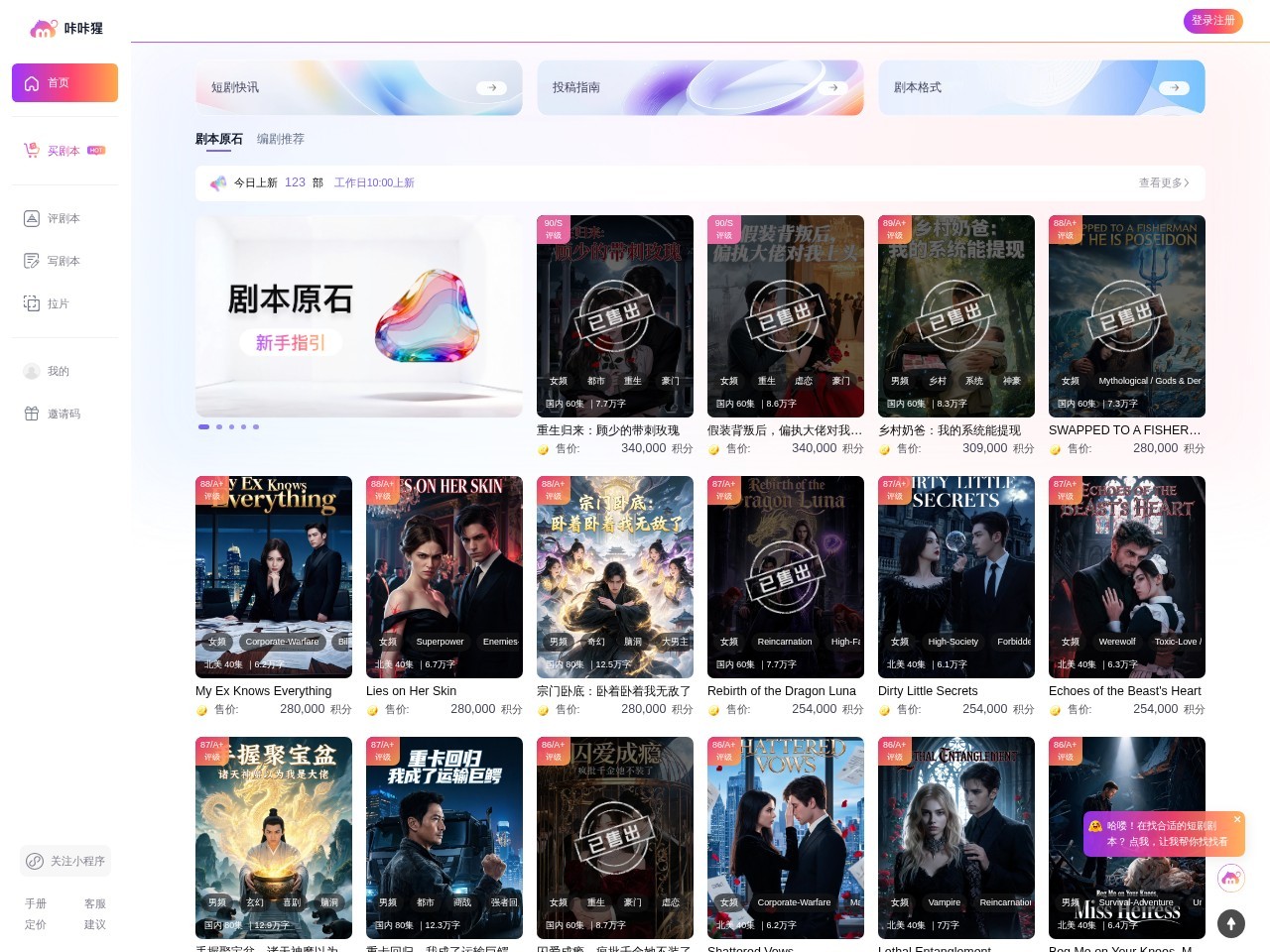Screen dimensions: 1270x952
Task: Open the Dirty Little Secrets cover
Action: [x=956, y=577]
